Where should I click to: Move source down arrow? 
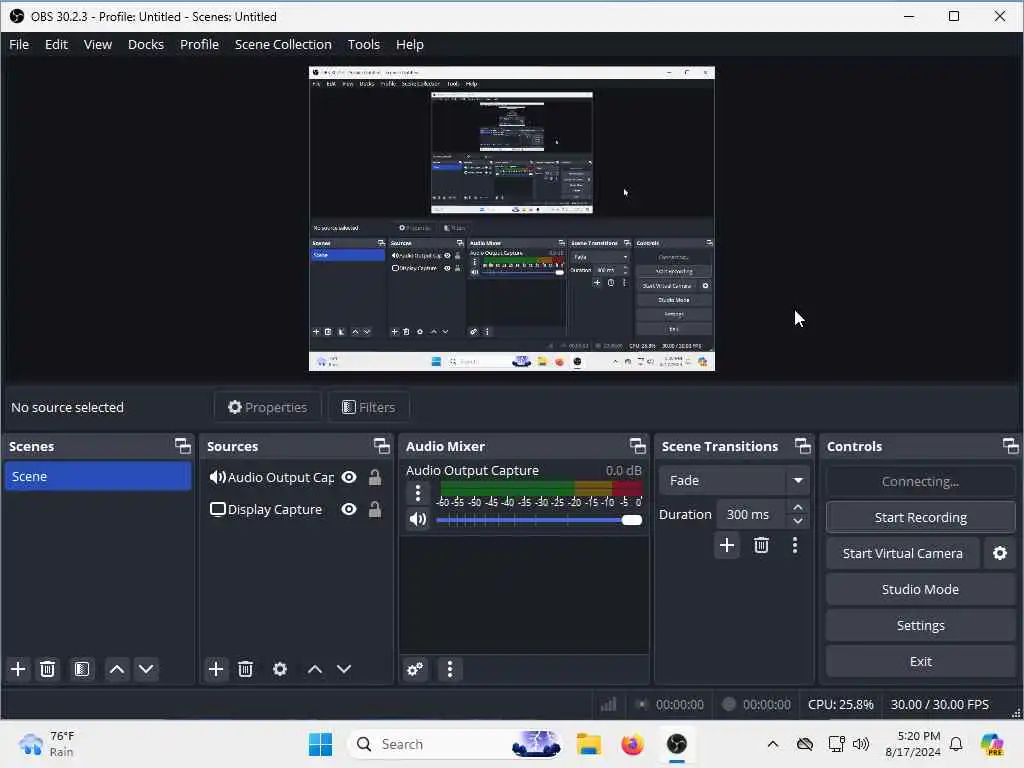point(344,669)
